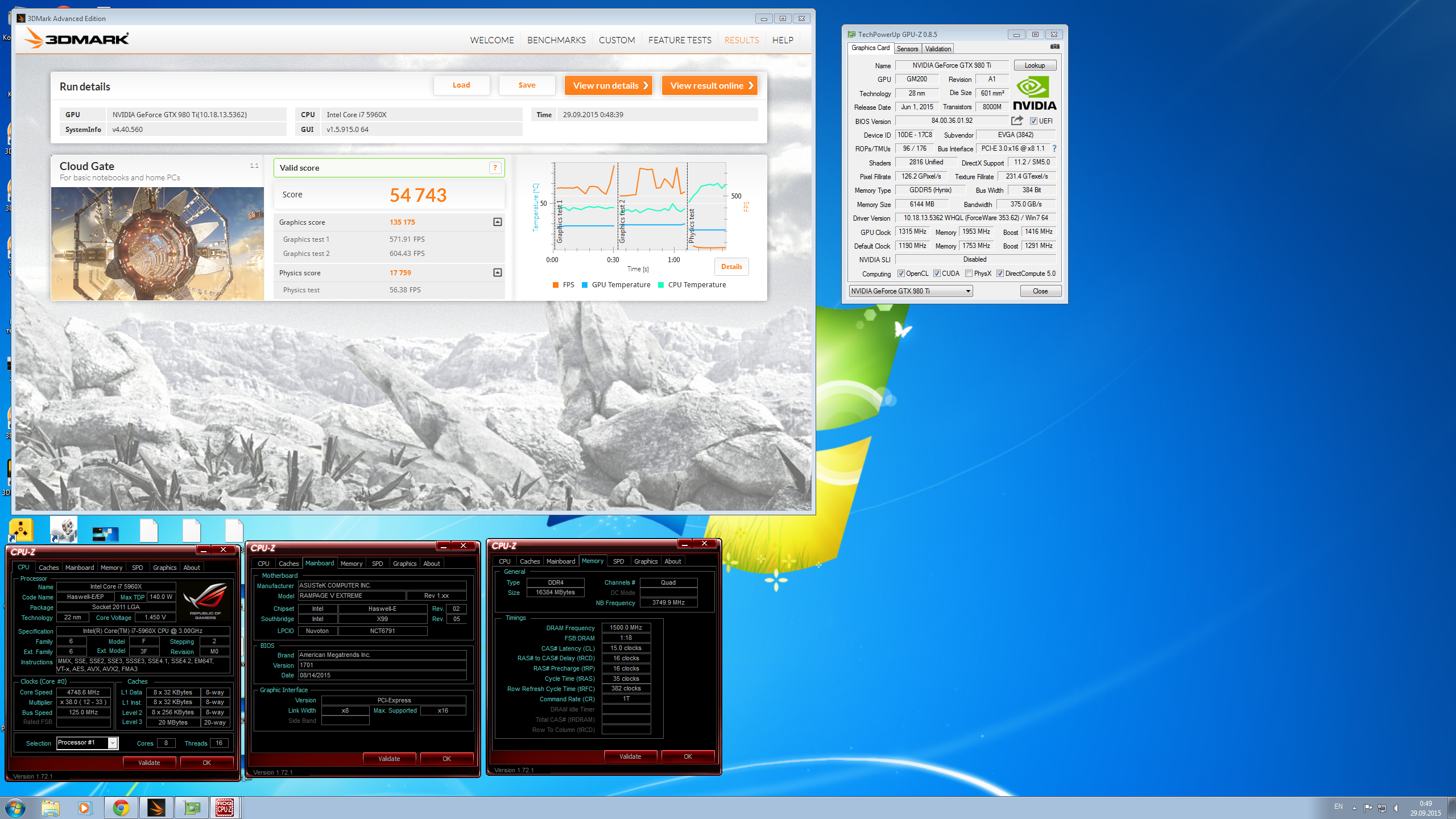Click the Details button under chart

tap(731, 267)
